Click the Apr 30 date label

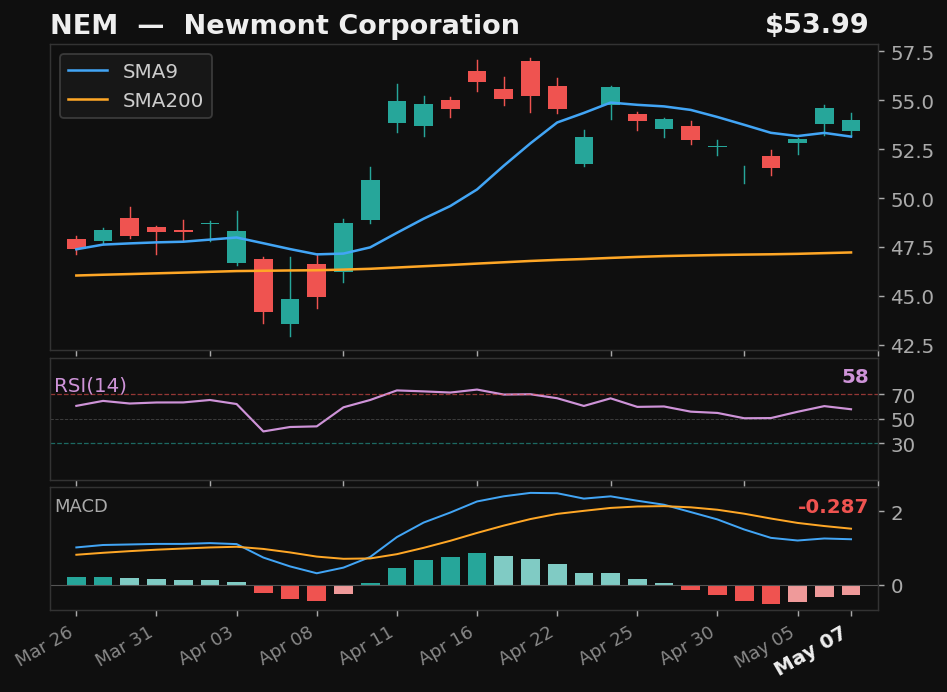click(x=686, y=645)
